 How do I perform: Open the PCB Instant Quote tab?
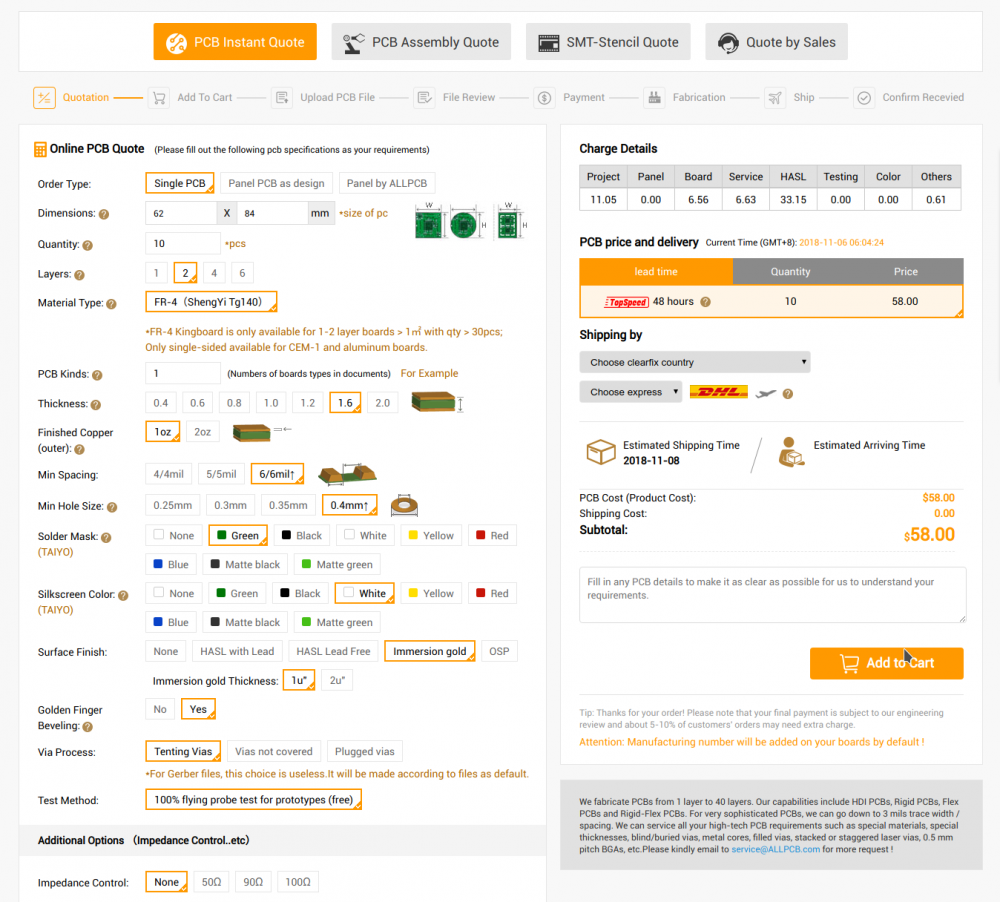click(235, 42)
